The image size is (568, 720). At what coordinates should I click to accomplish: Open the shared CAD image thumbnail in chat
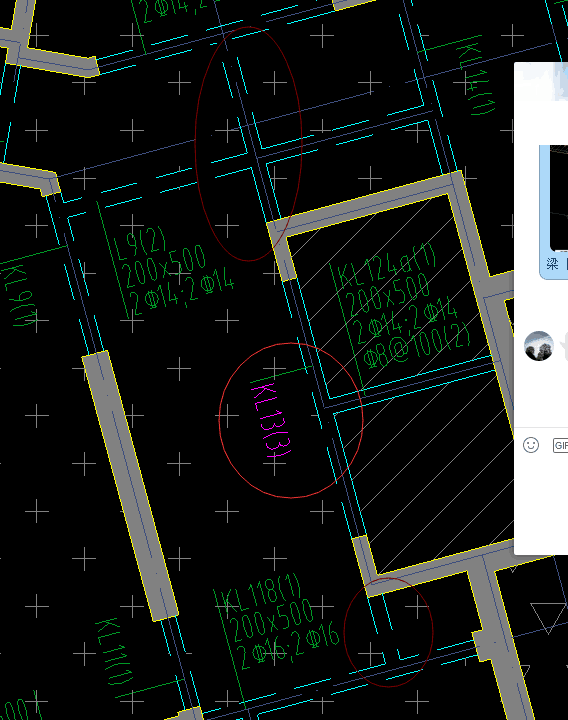pyautogui.click(x=559, y=198)
